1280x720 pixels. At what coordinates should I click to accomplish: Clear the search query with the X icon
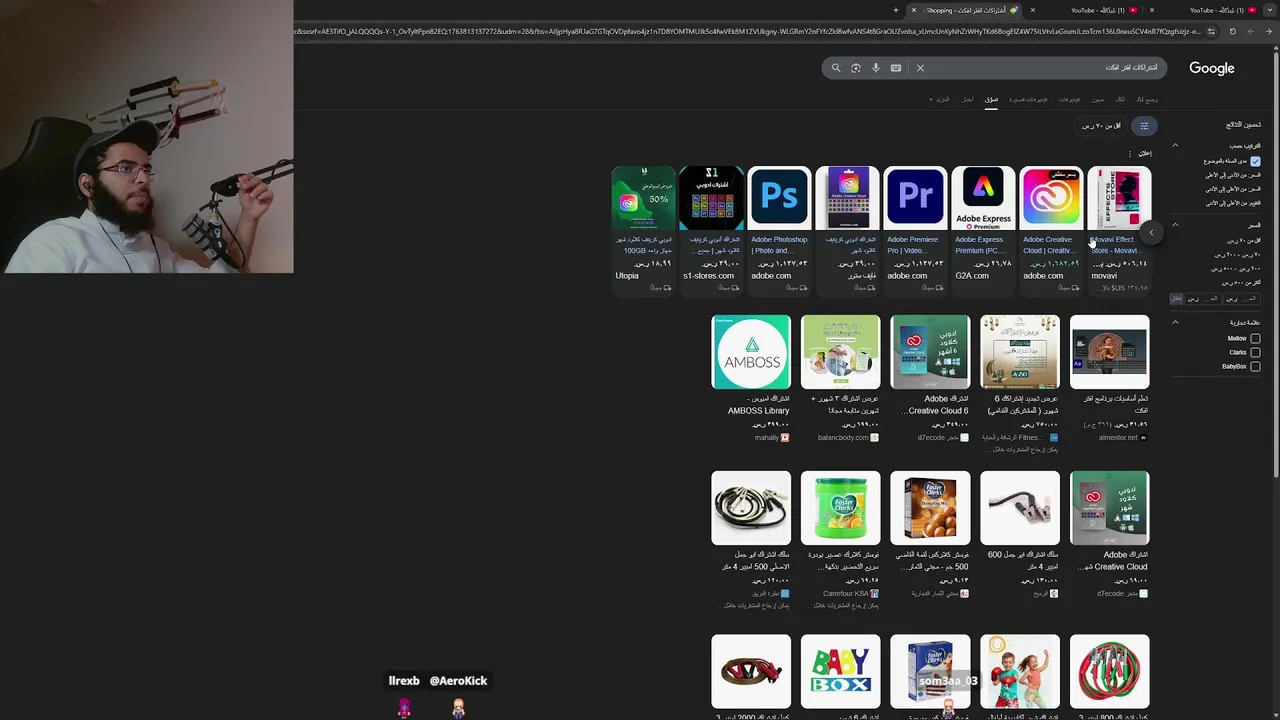920,68
